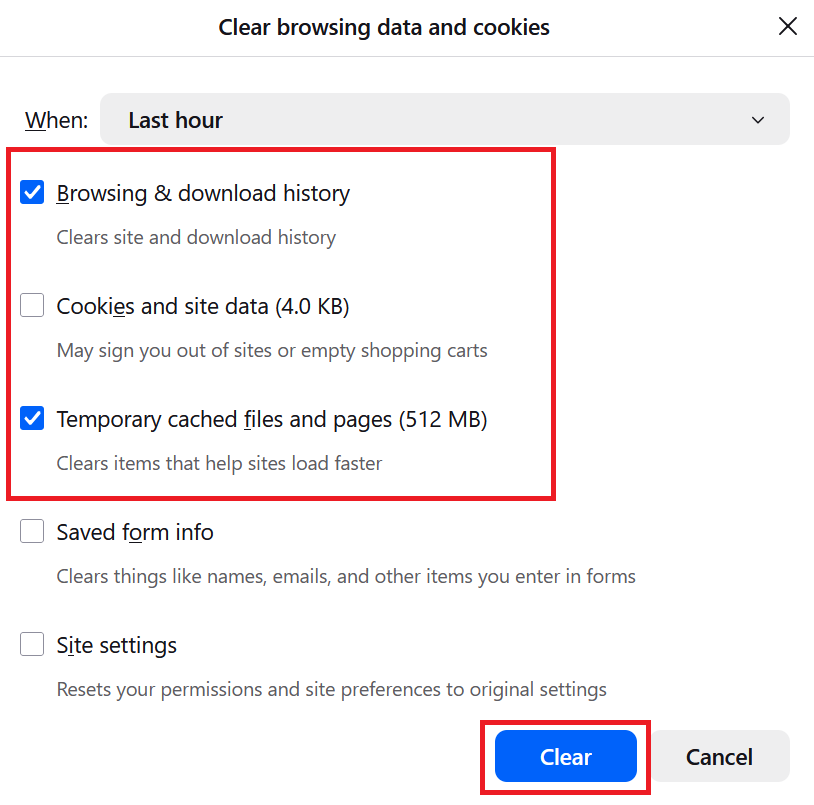
Task: Click the "Clear browsing data and cookies" title
Action: 384,27
